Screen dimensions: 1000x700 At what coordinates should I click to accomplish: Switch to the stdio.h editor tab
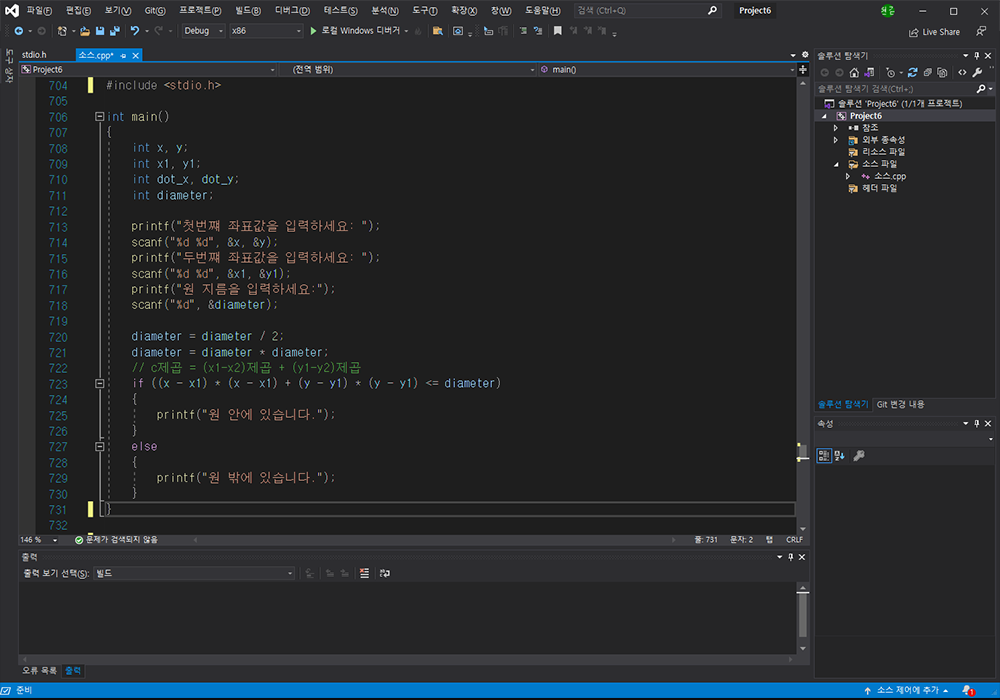tap(34, 55)
